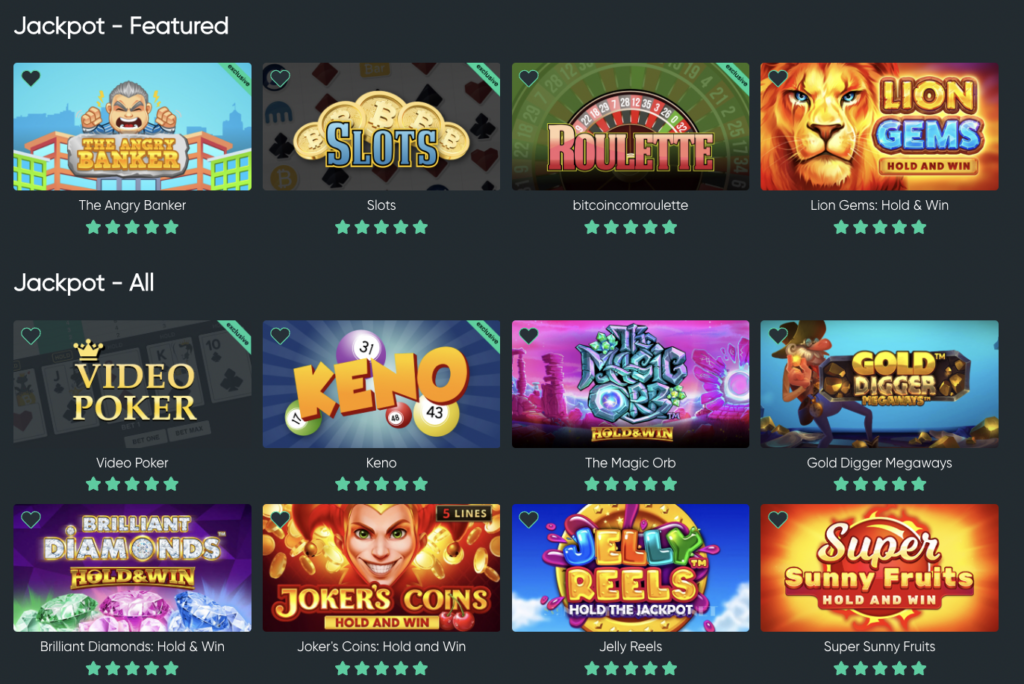Favorite The Angry Banker with heart icon

[x=31, y=78]
